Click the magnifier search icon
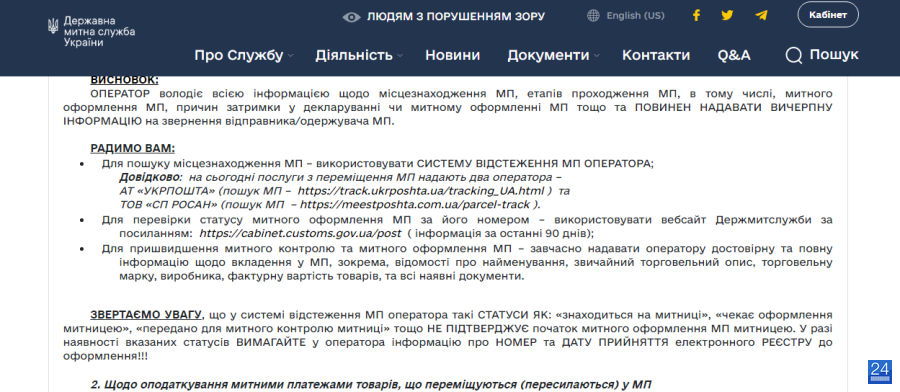The image size is (900, 392). point(794,56)
